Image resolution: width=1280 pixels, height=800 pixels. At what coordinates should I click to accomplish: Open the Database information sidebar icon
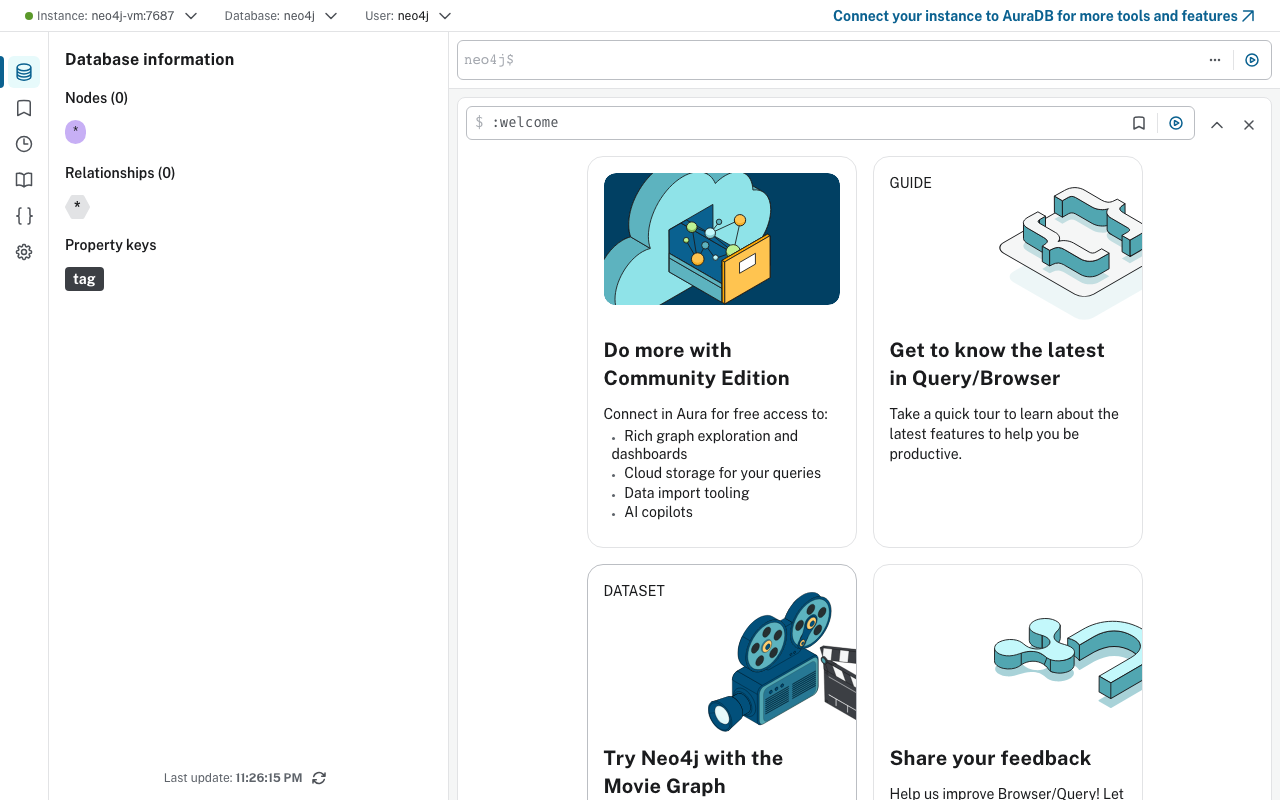click(x=24, y=72)
